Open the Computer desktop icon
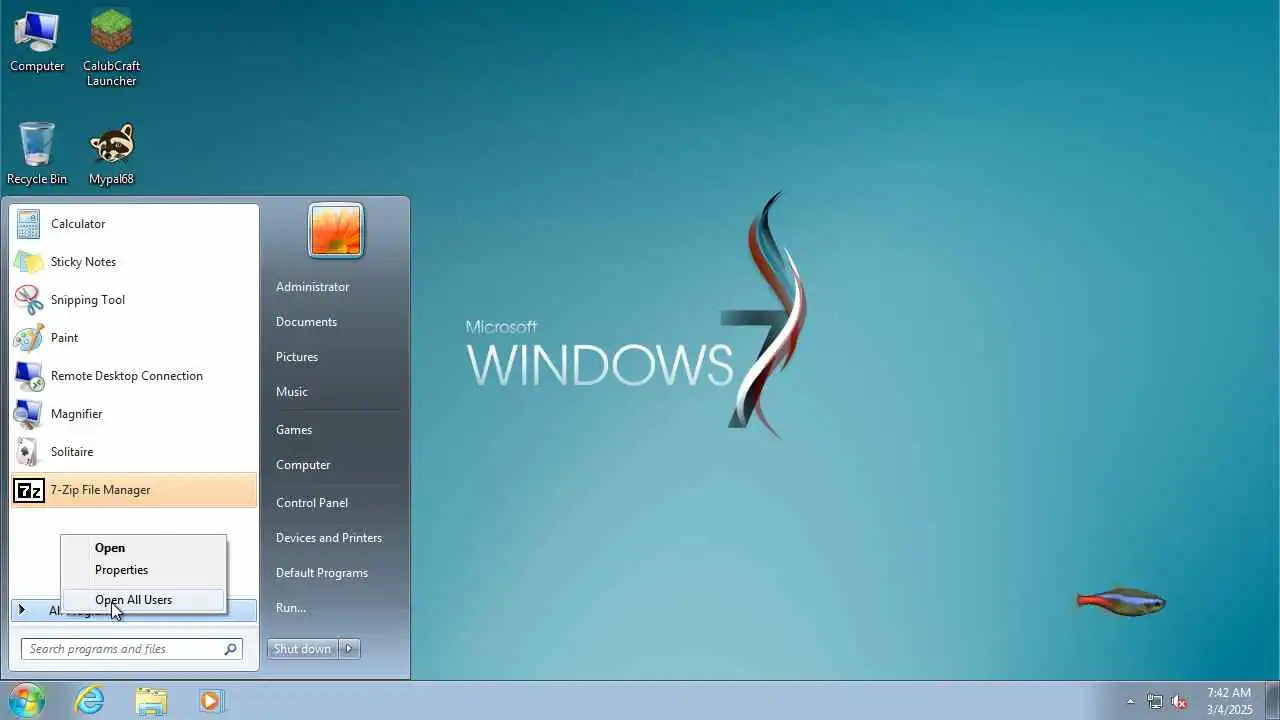This screenshot has height=720, width=1280. (x=37, y=42)
